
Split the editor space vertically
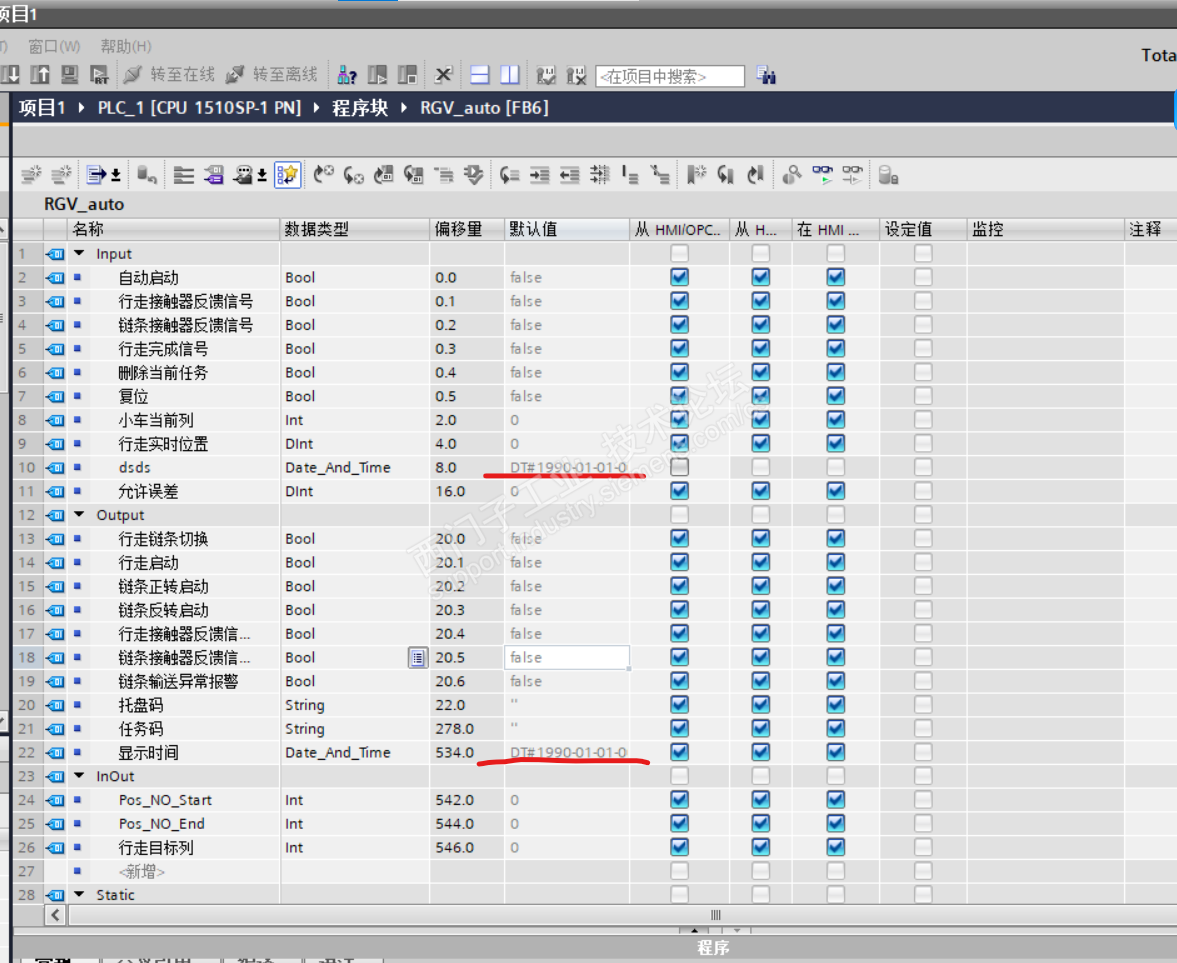pos(510,74)
